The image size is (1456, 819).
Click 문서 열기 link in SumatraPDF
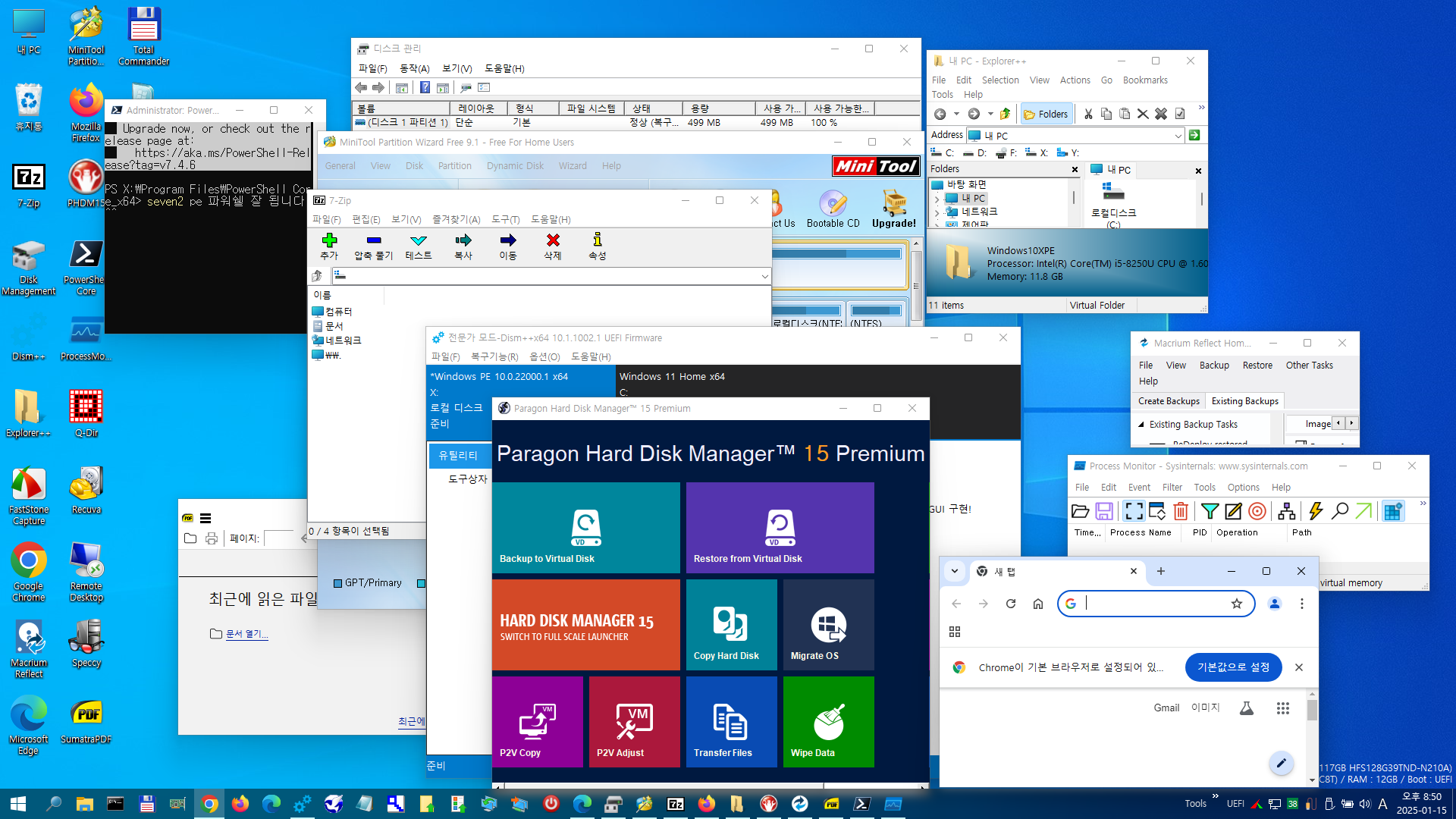pos(246,634)
